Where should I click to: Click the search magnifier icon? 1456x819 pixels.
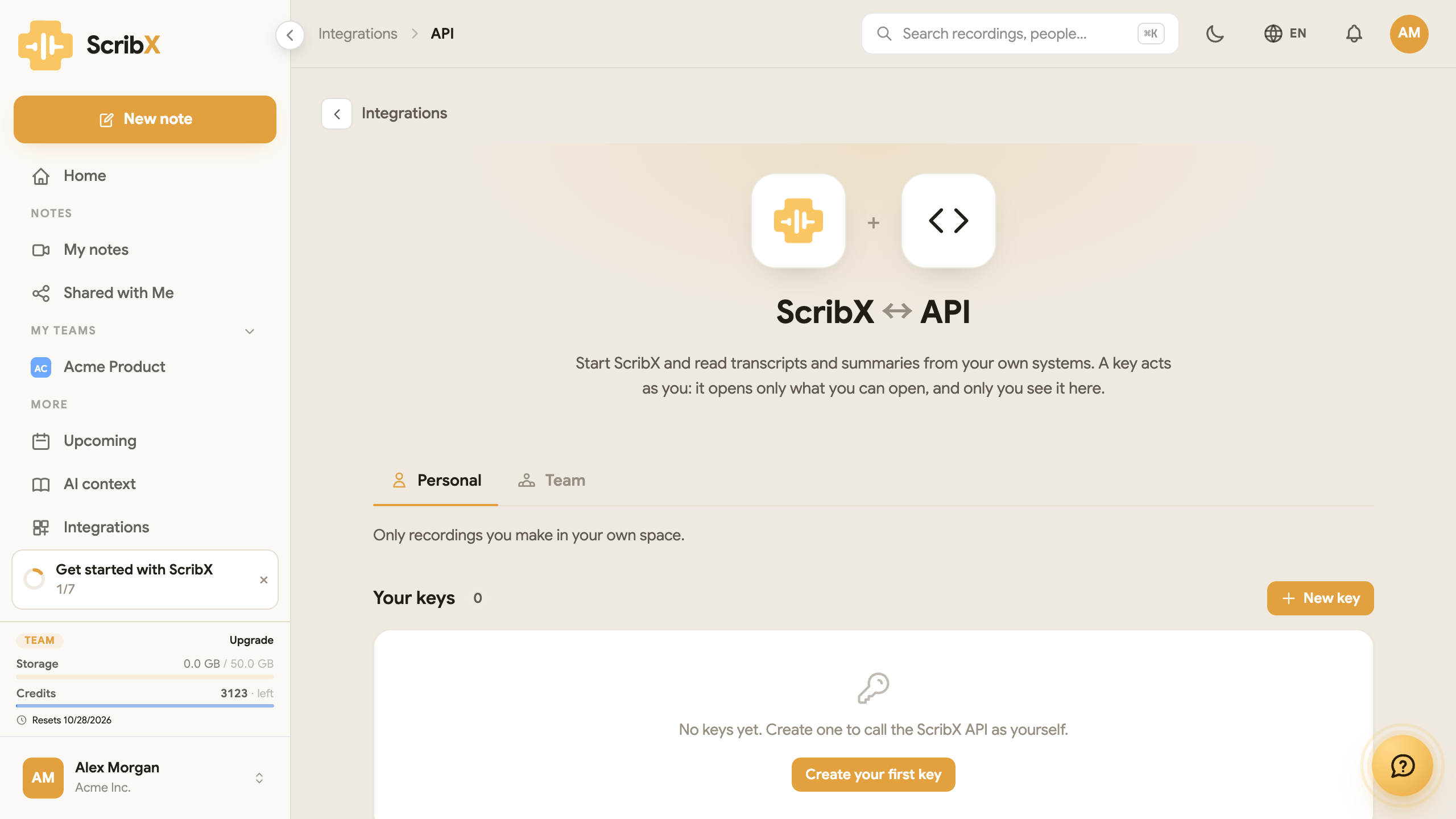(884, 34)
